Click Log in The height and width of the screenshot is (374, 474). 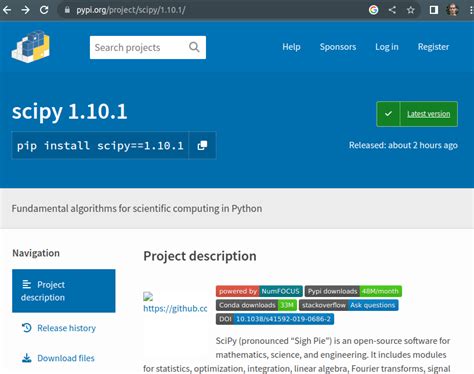coord(387,47)
